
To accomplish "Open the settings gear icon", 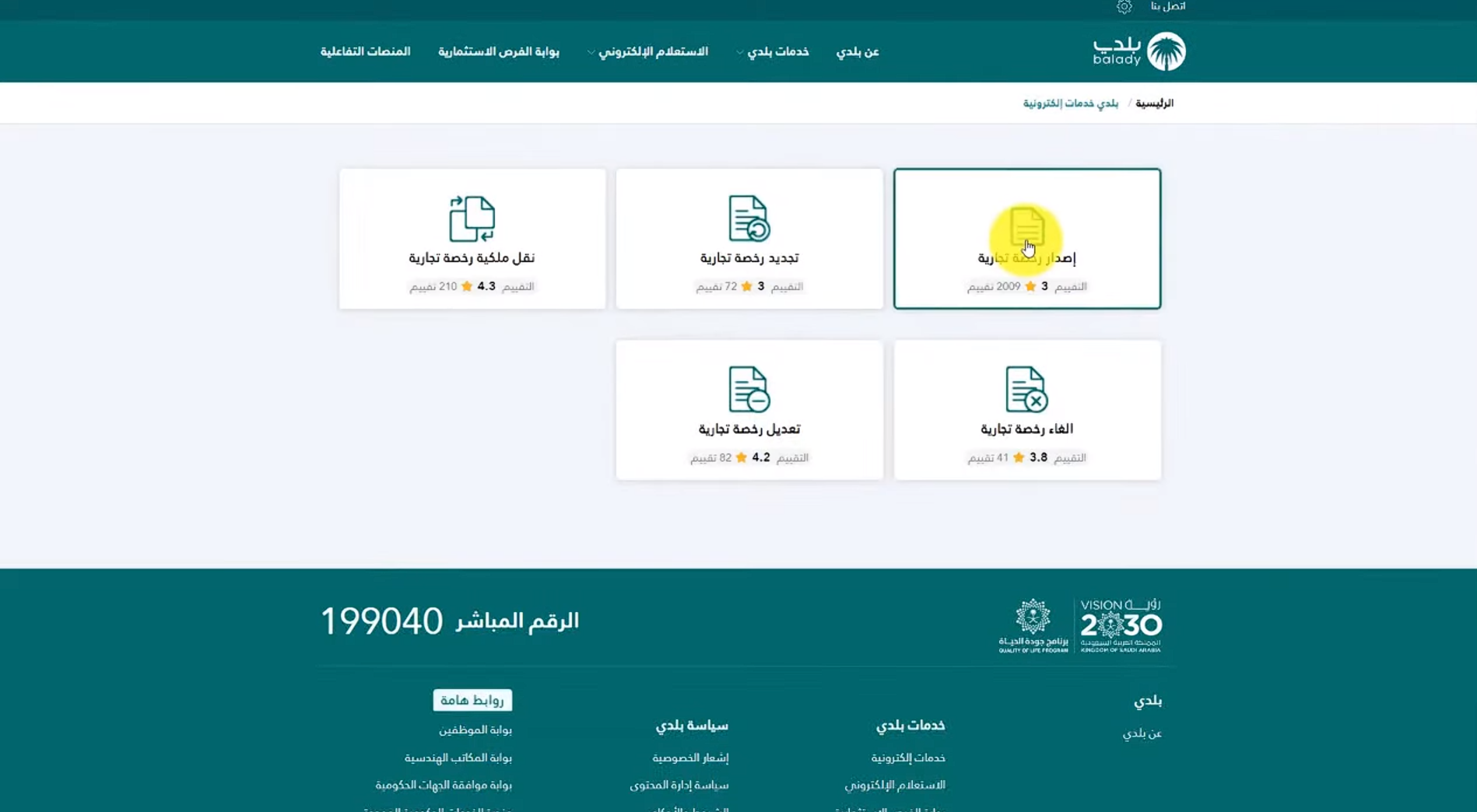I will point(1124,7).
